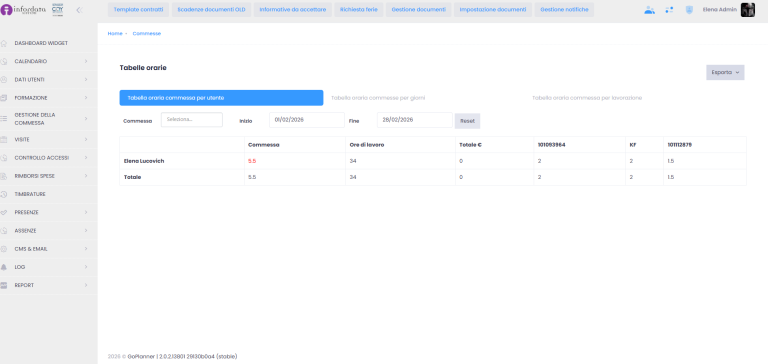
Task: Open Richiesta ferie shortcut
Action: point(359,10)
